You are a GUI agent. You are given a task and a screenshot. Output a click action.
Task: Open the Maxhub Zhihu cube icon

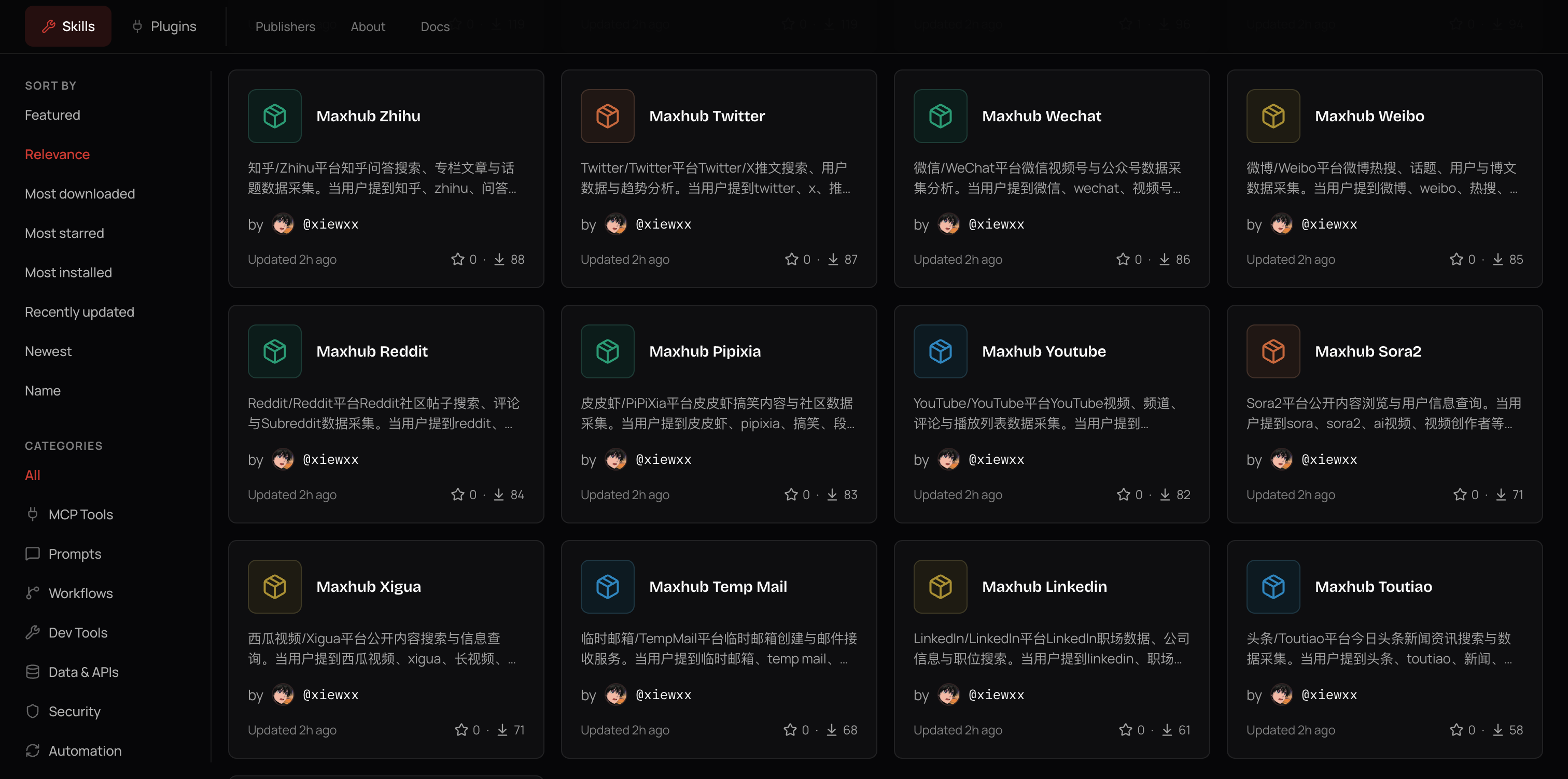click(x=274, y=116)
